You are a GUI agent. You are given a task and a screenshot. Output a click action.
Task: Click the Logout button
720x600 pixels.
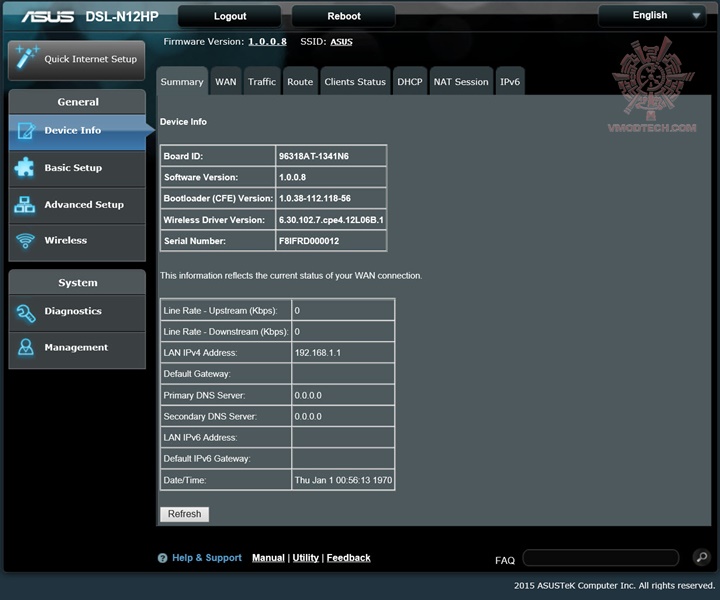[x=230, y=16]
